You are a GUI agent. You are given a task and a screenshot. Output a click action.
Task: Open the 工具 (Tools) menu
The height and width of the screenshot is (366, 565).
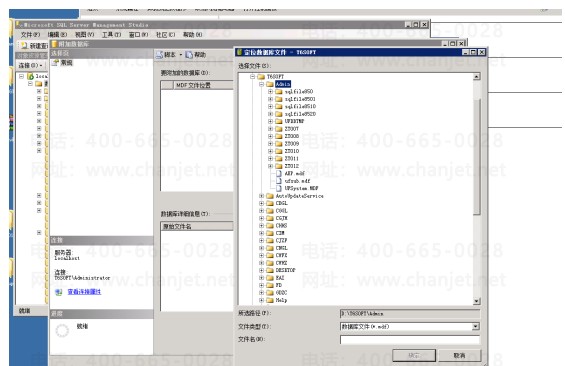click(111, 35)
